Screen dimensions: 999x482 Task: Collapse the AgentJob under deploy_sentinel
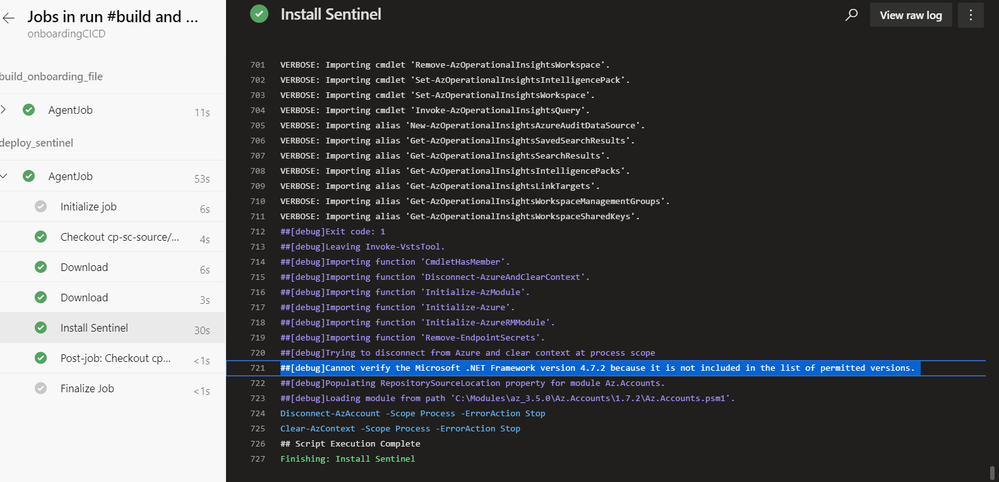(x=5, y=177)
